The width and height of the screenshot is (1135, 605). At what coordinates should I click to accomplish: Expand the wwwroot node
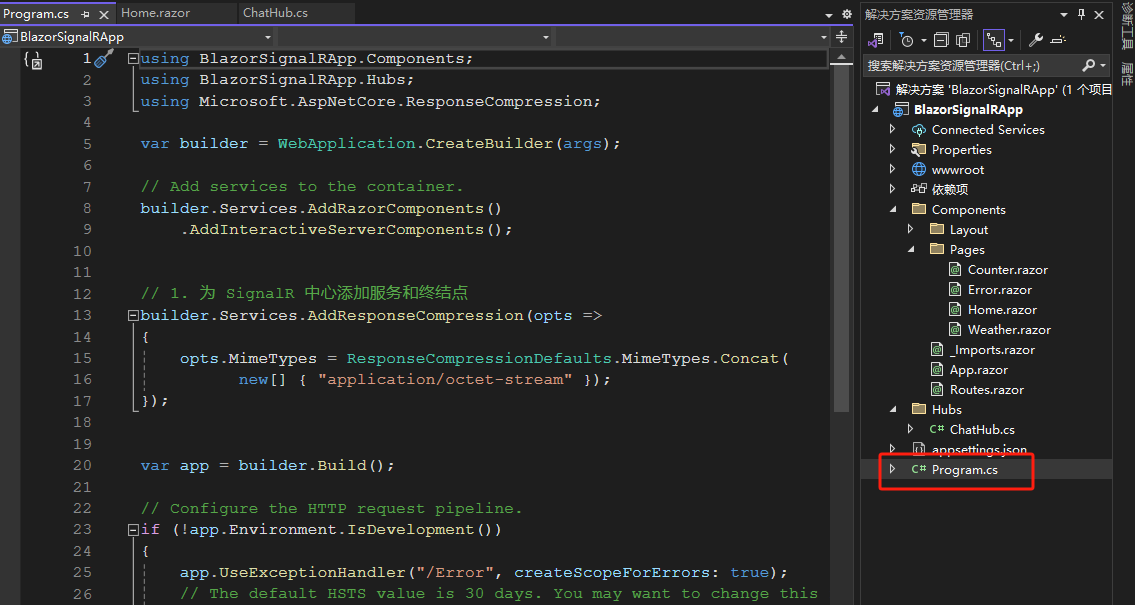(893, 169)
